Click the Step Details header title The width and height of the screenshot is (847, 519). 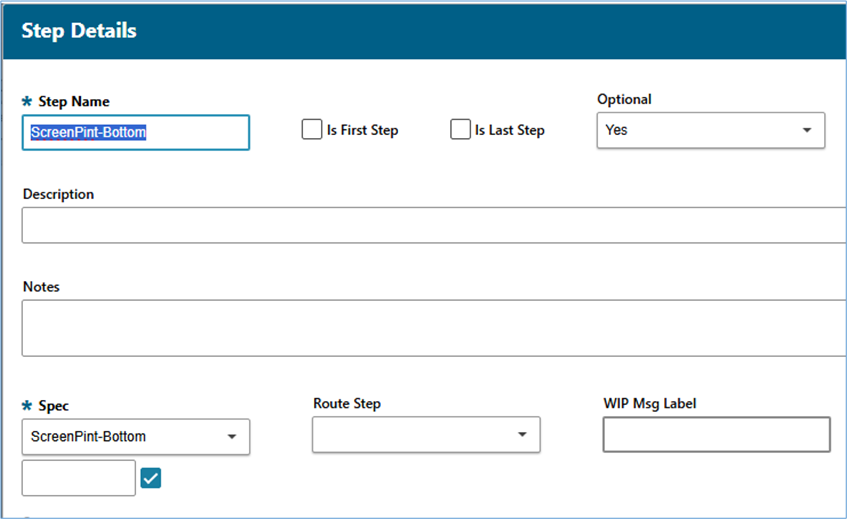tap(79, 31)
